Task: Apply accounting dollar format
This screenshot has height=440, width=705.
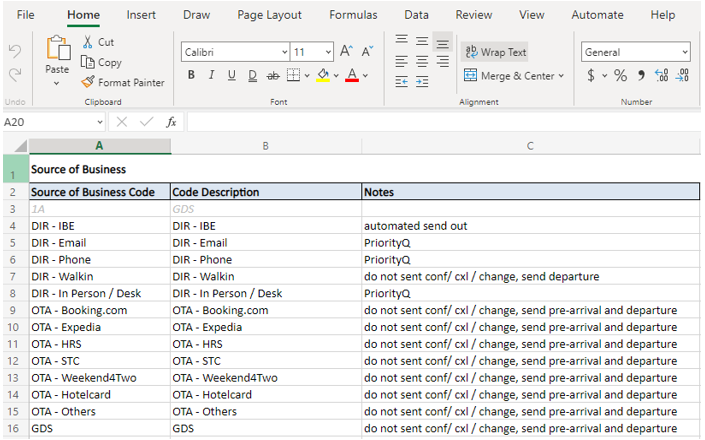Action: pyautogui.click(x=591, y=75)
